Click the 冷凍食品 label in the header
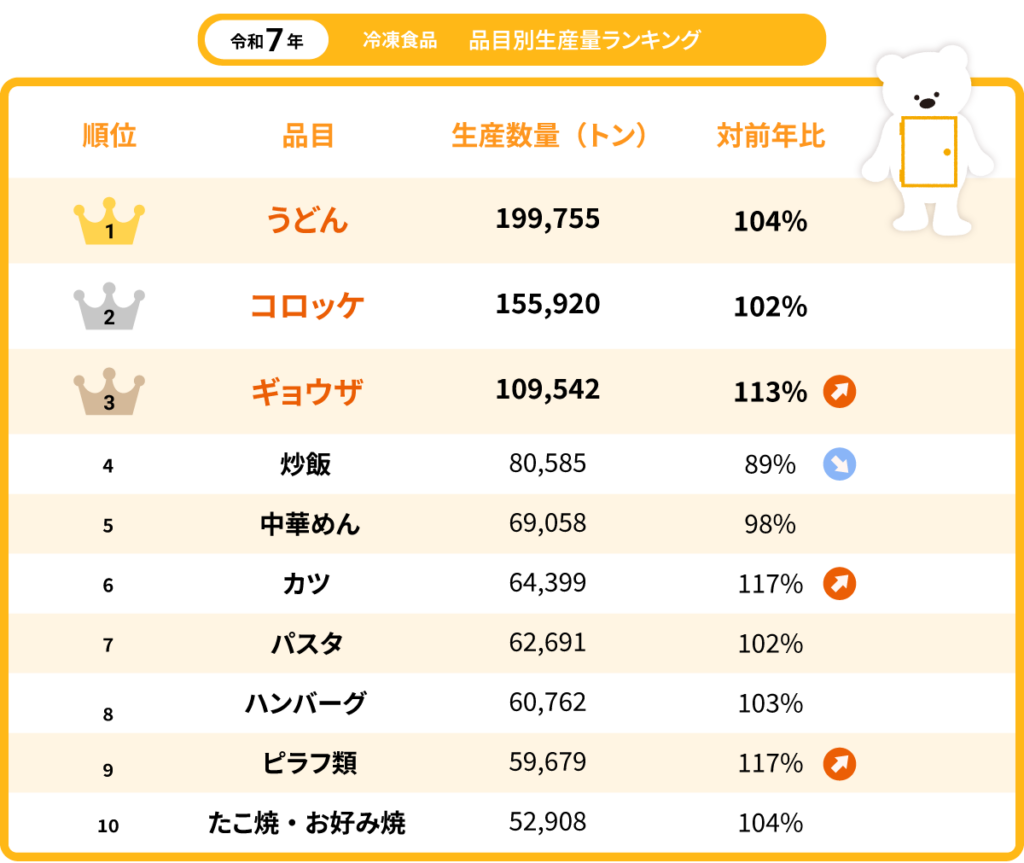Image resolution: width=1024 pixels, height=863 pixels. [400, 40]
